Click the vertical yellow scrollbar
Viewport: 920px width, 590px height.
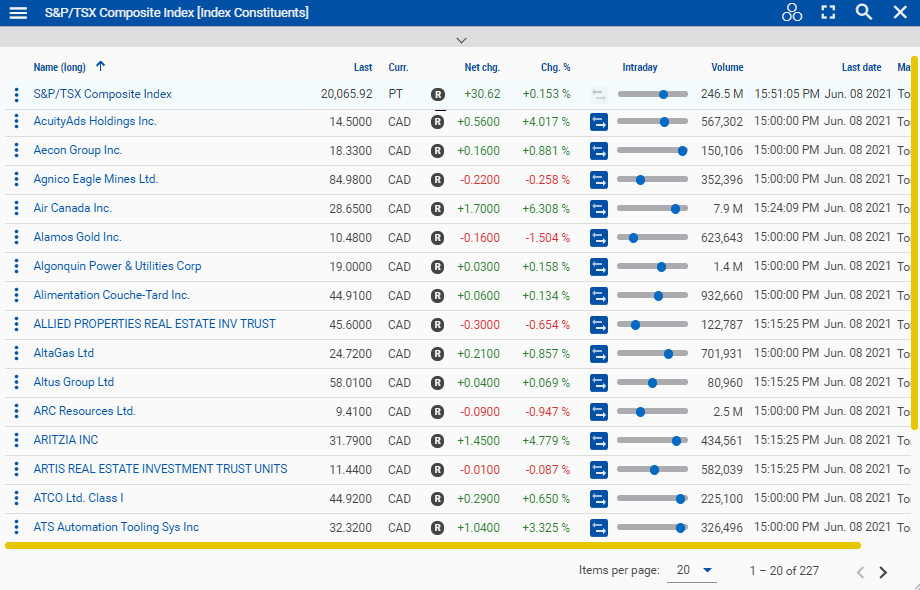914,243
